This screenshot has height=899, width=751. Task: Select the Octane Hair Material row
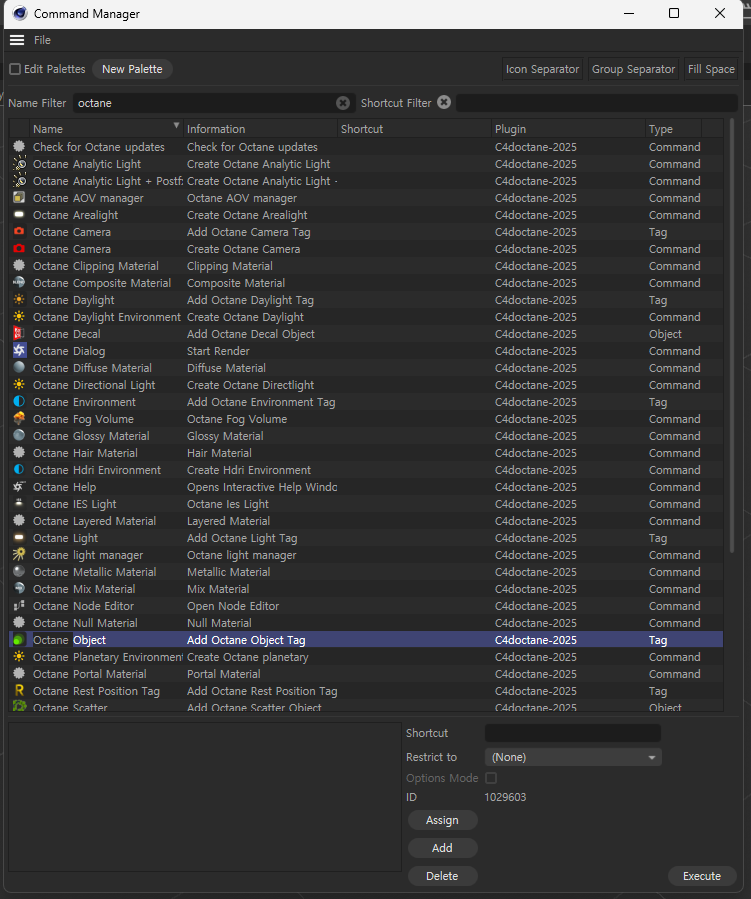pos(366,453)
